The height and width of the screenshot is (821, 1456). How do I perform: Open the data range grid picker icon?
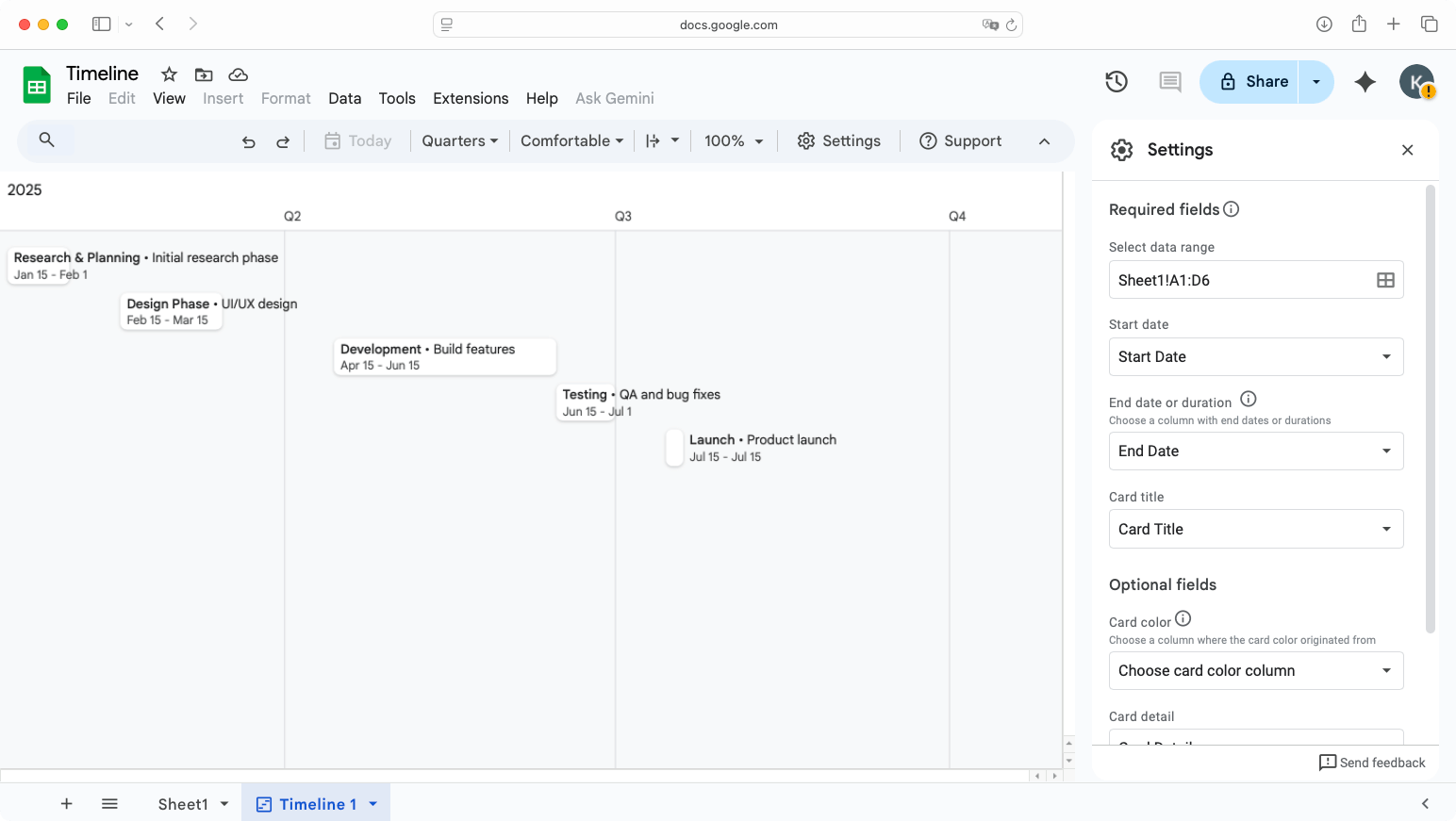pos(1383,279)
